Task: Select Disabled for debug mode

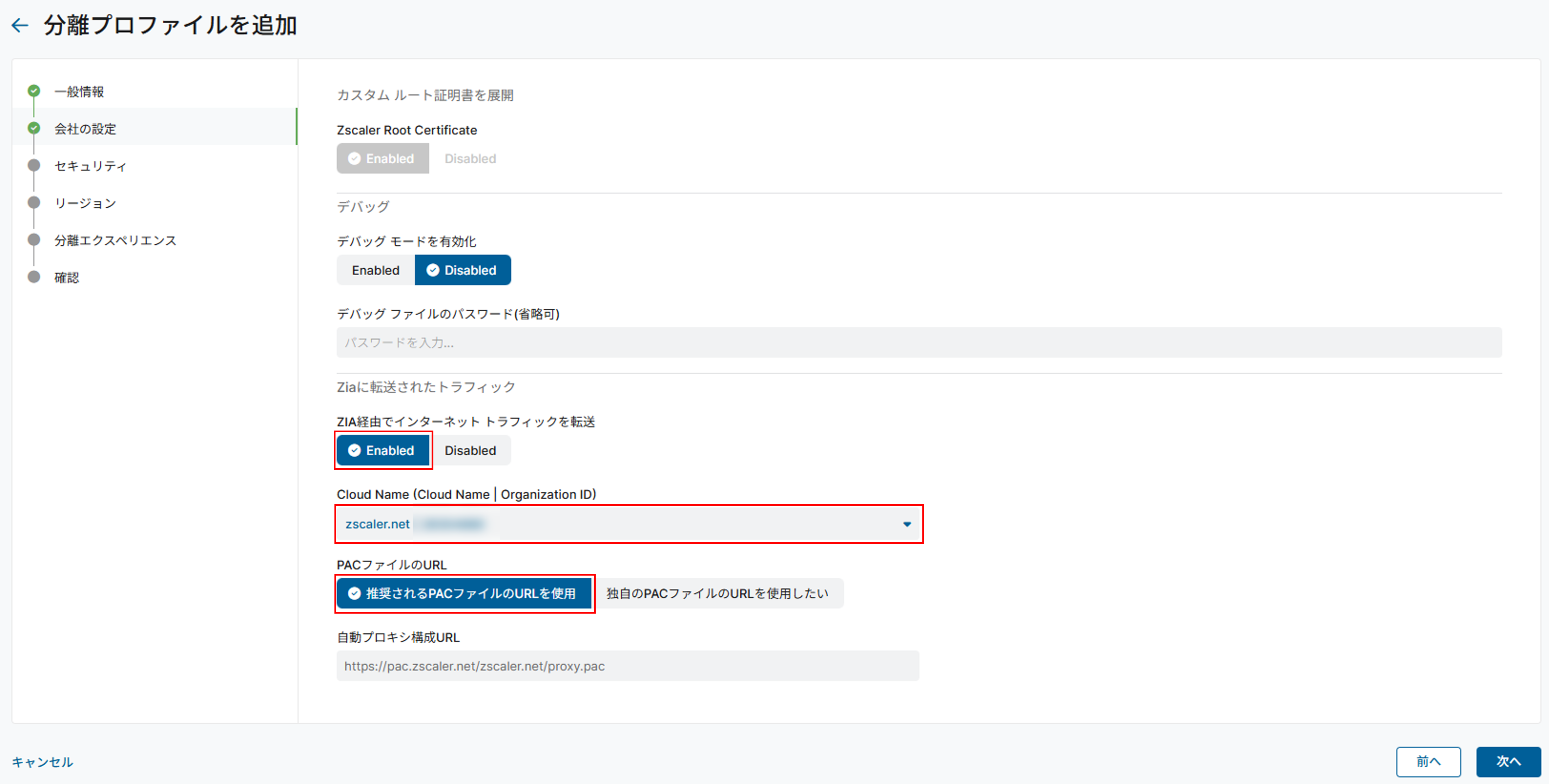Action: 463,271
